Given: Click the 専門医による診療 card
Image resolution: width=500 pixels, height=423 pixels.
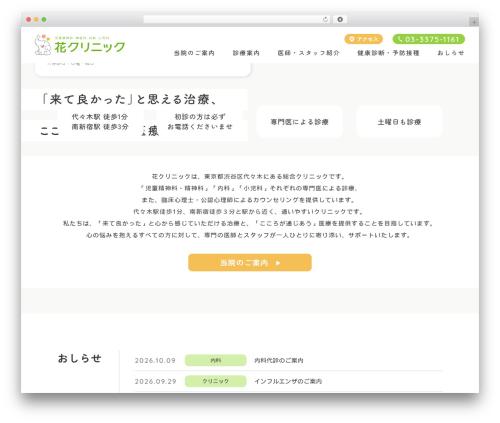Looking at the screenshot, I should [300, 122].
